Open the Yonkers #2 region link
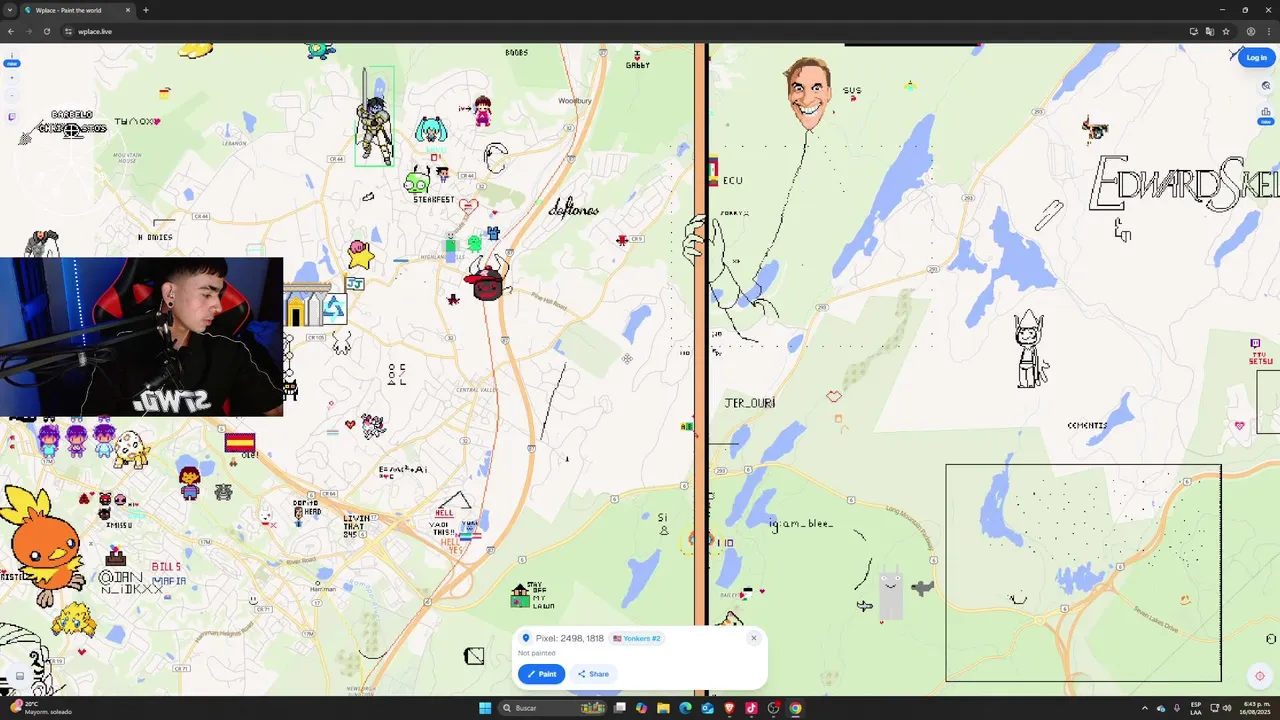This screenshot has height=720, width=1280. (637, 638)
